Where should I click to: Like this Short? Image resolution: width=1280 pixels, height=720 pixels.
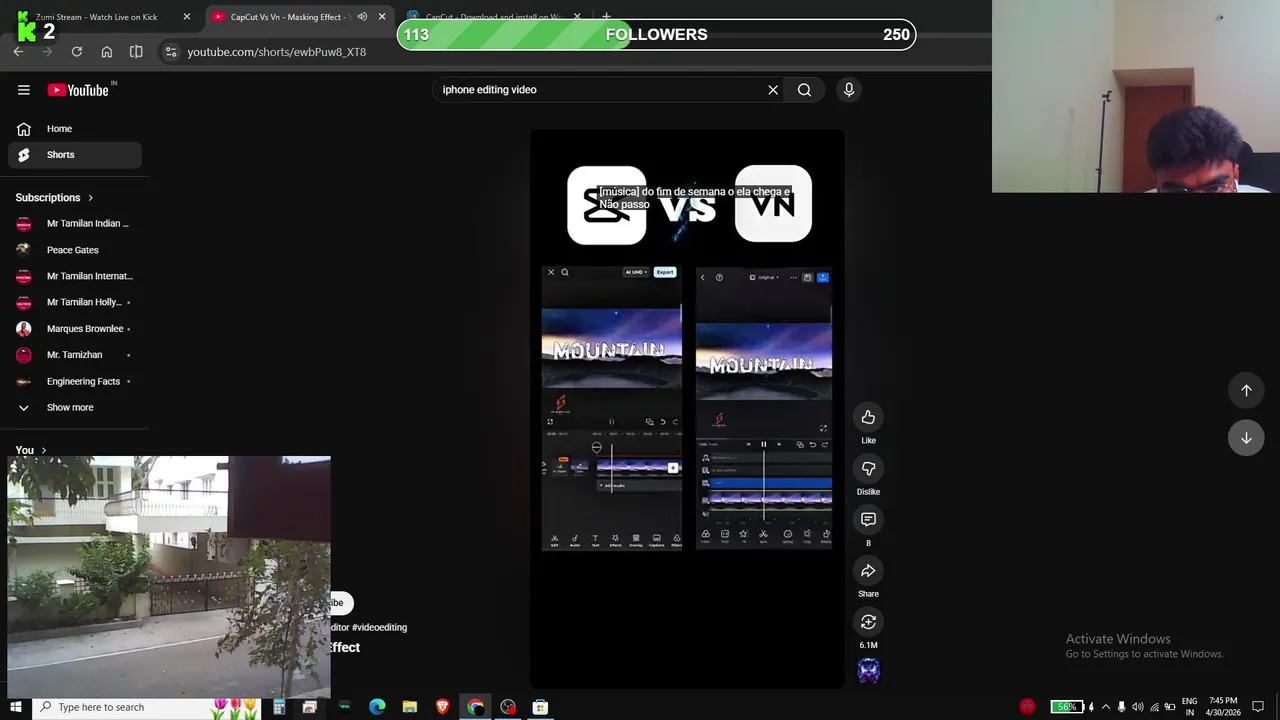(868, 417)
